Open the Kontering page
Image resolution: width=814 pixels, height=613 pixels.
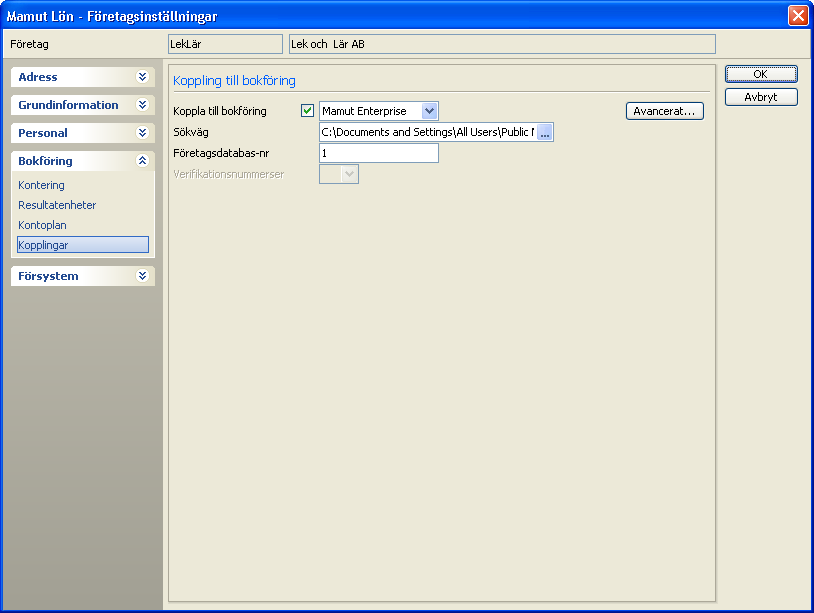point(42,185)
